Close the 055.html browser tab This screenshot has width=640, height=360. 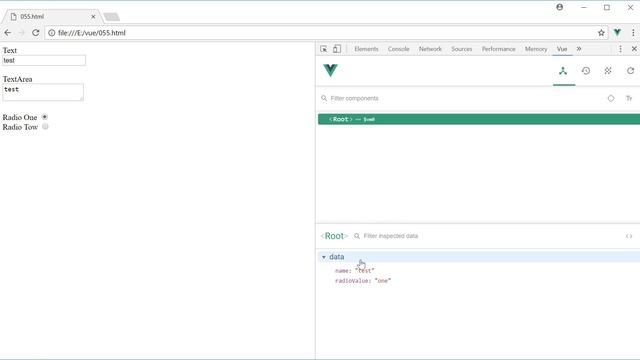[93, 17]
